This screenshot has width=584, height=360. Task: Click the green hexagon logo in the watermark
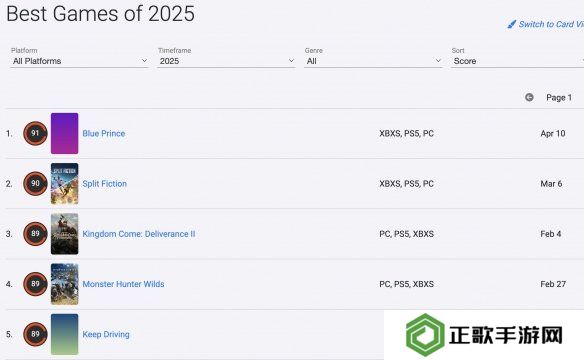[425, 335]
